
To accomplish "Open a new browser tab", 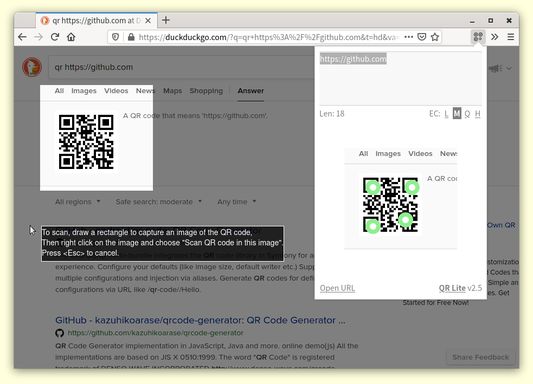I will click(166, 20).
